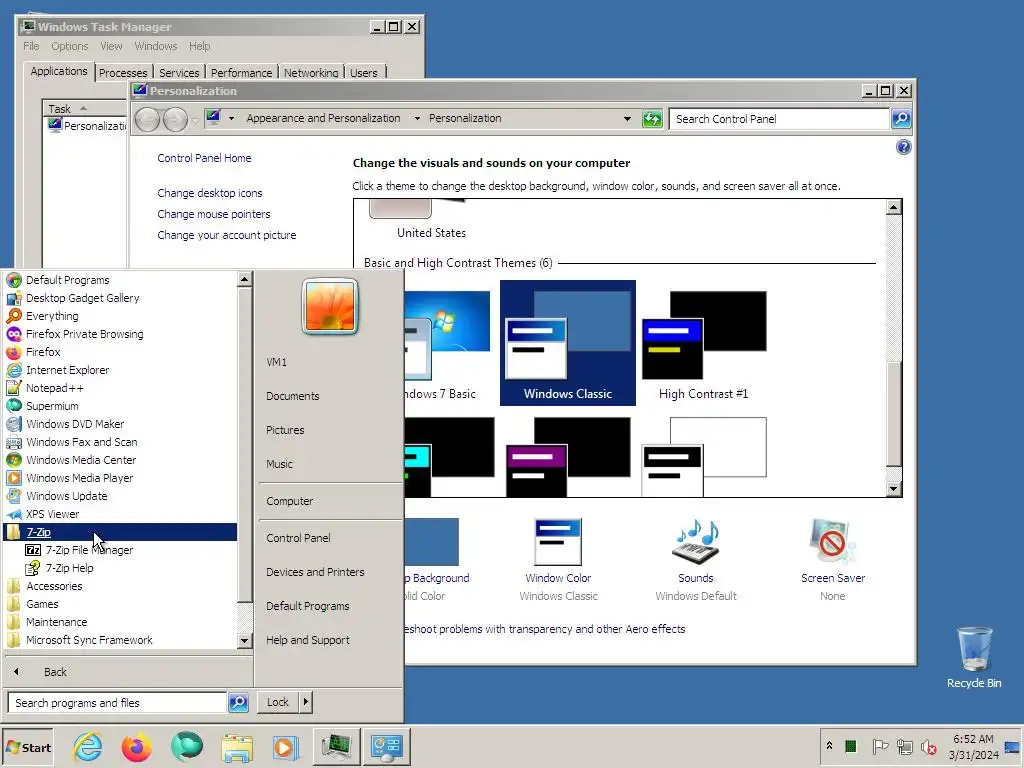The image size is (1024, 768).
Task: Click the Supermium taskbar icon
Action: pyautogui.click(x=187, y=746)
